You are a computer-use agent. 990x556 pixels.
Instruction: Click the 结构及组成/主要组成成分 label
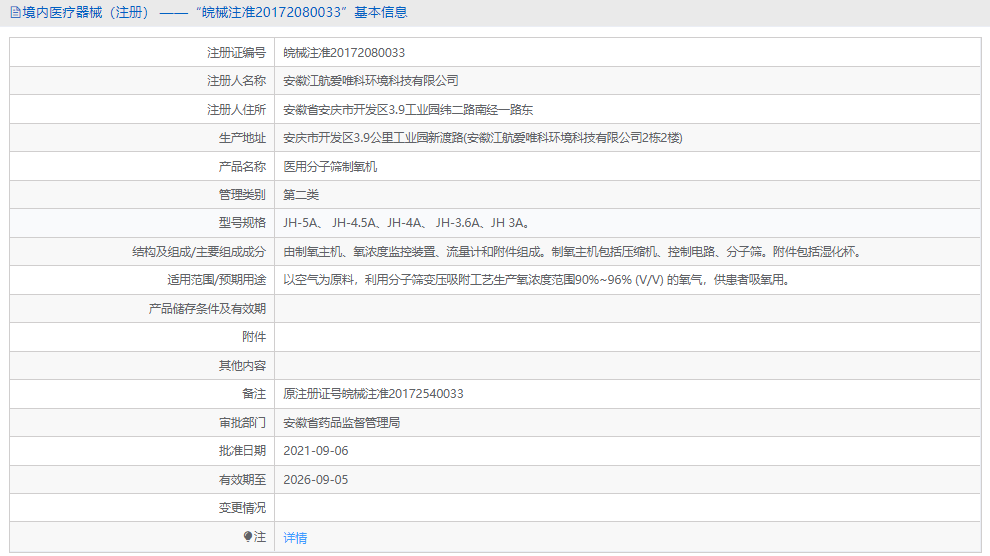(199, 252)
